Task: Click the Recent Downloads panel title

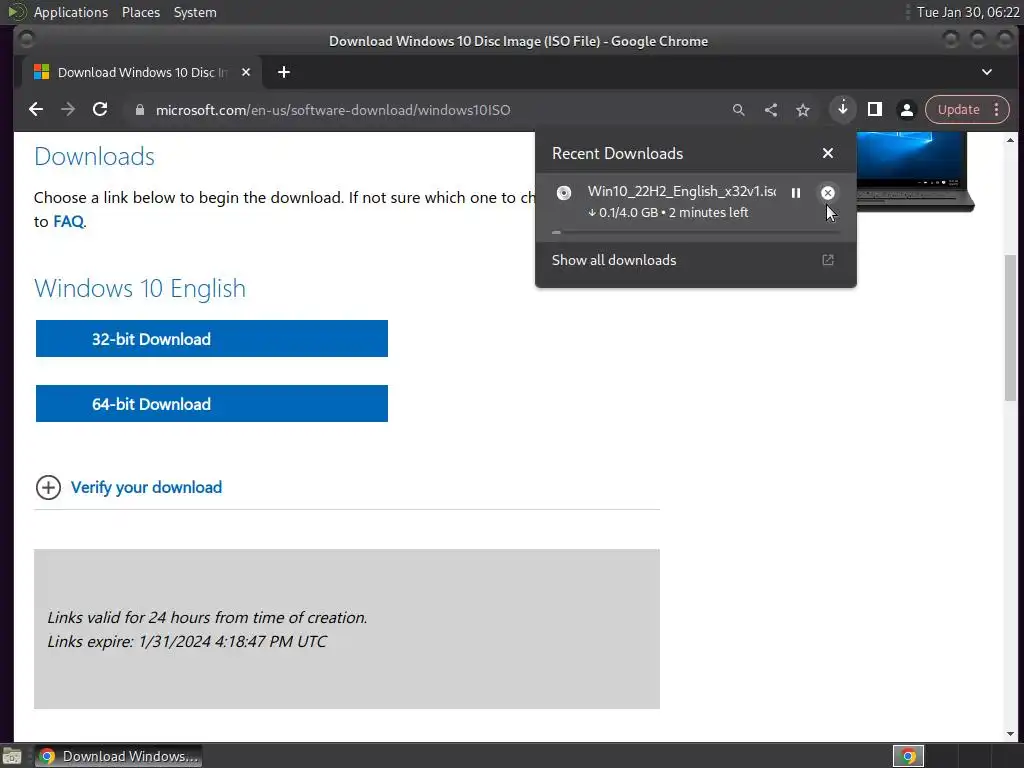Action: (x=617, y=153)
